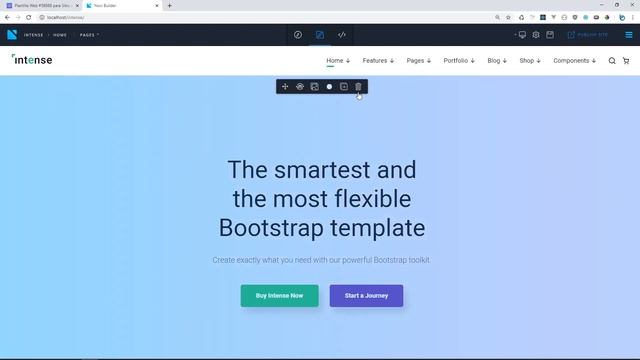The width and height of the screenshot is (640, 360).
Task: Expand the Features nav dropdown
Action: (x=378, y=60)
